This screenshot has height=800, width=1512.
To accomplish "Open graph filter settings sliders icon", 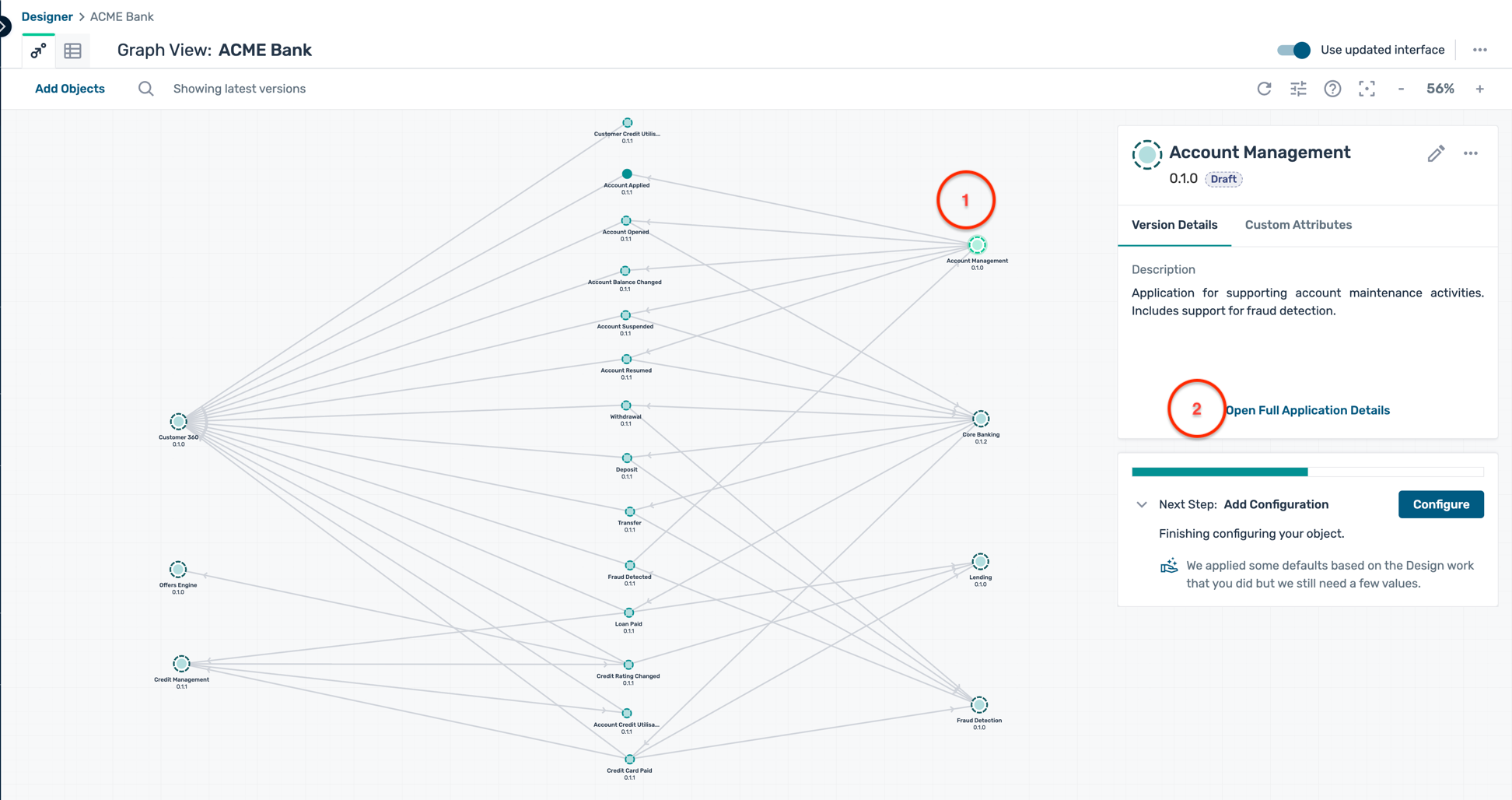I will (1298, 89).
